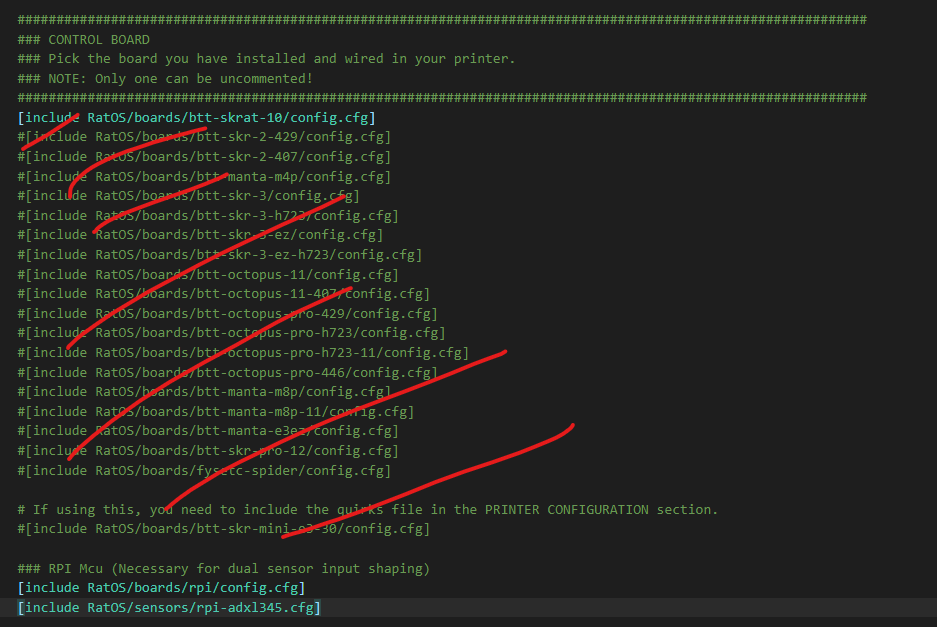
Task: Click the "NOTE: Only one can be uncommented!" comment
Action: tap(165, 78)
